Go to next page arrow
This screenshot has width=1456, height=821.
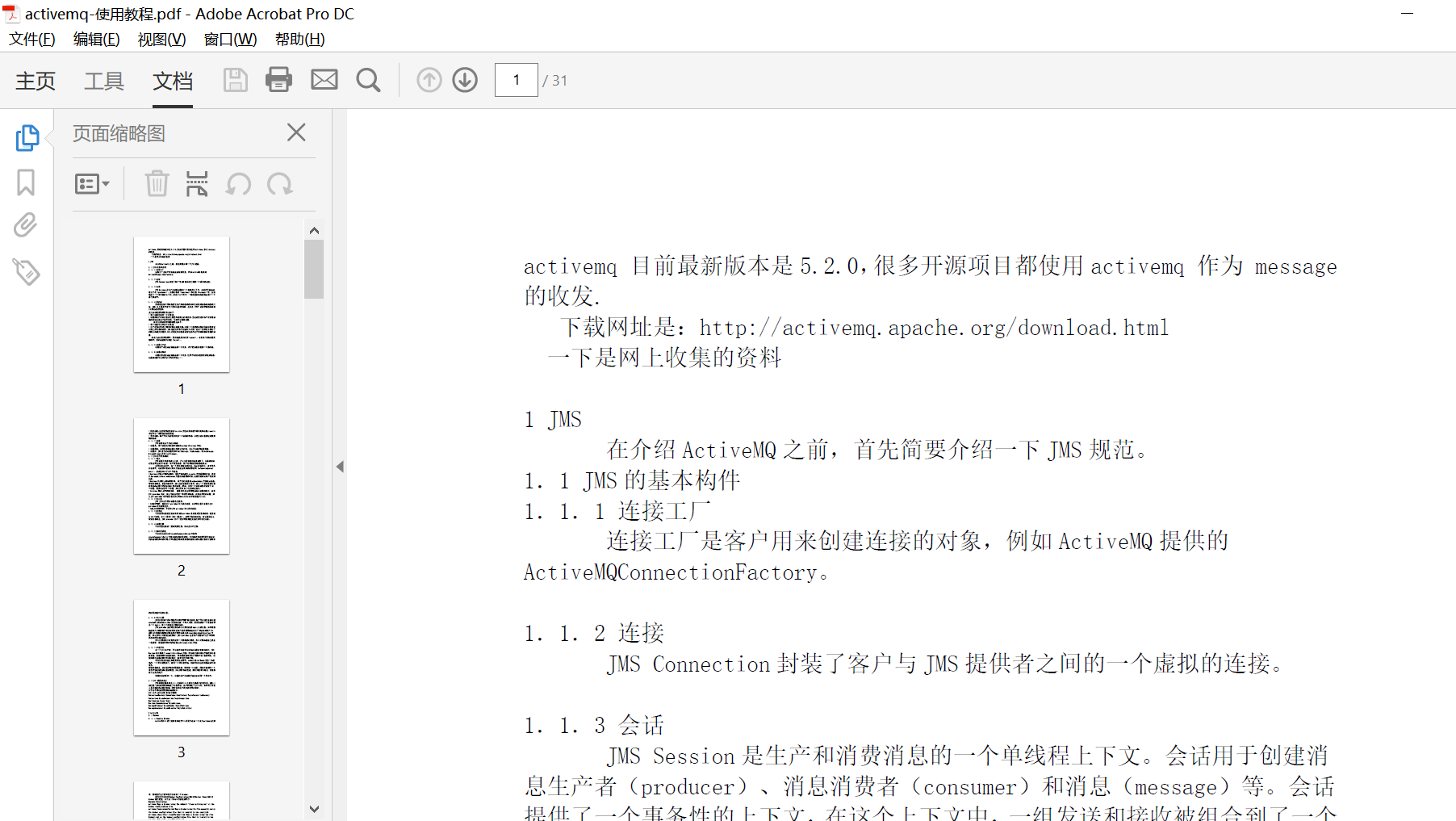click(x=465, y=80)
